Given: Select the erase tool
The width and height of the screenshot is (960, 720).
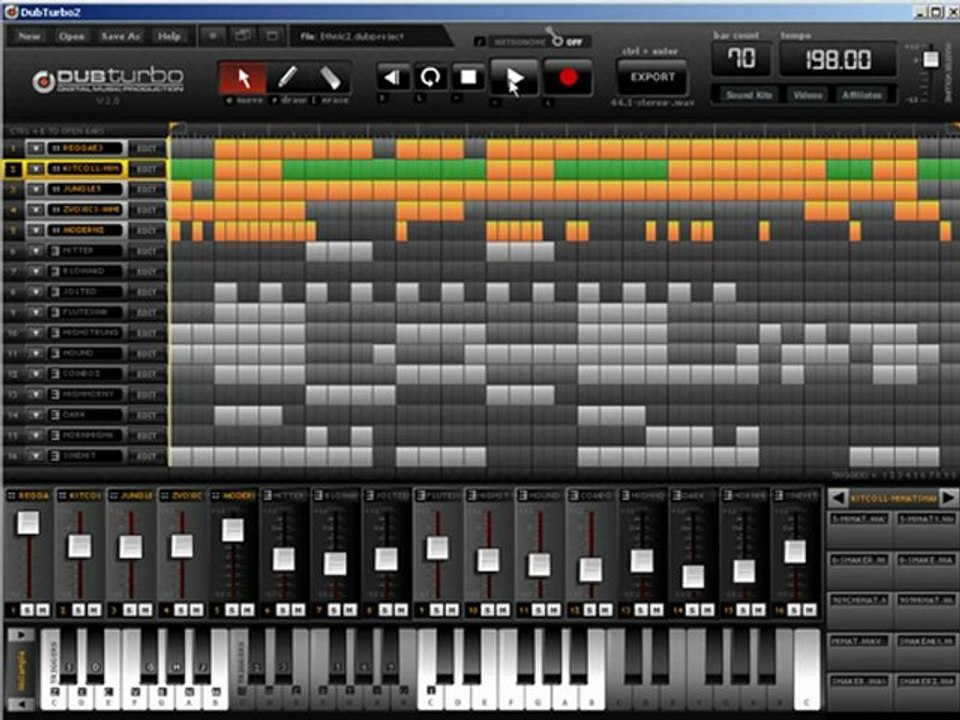Looking at the screenshot, I should point(329,78).
